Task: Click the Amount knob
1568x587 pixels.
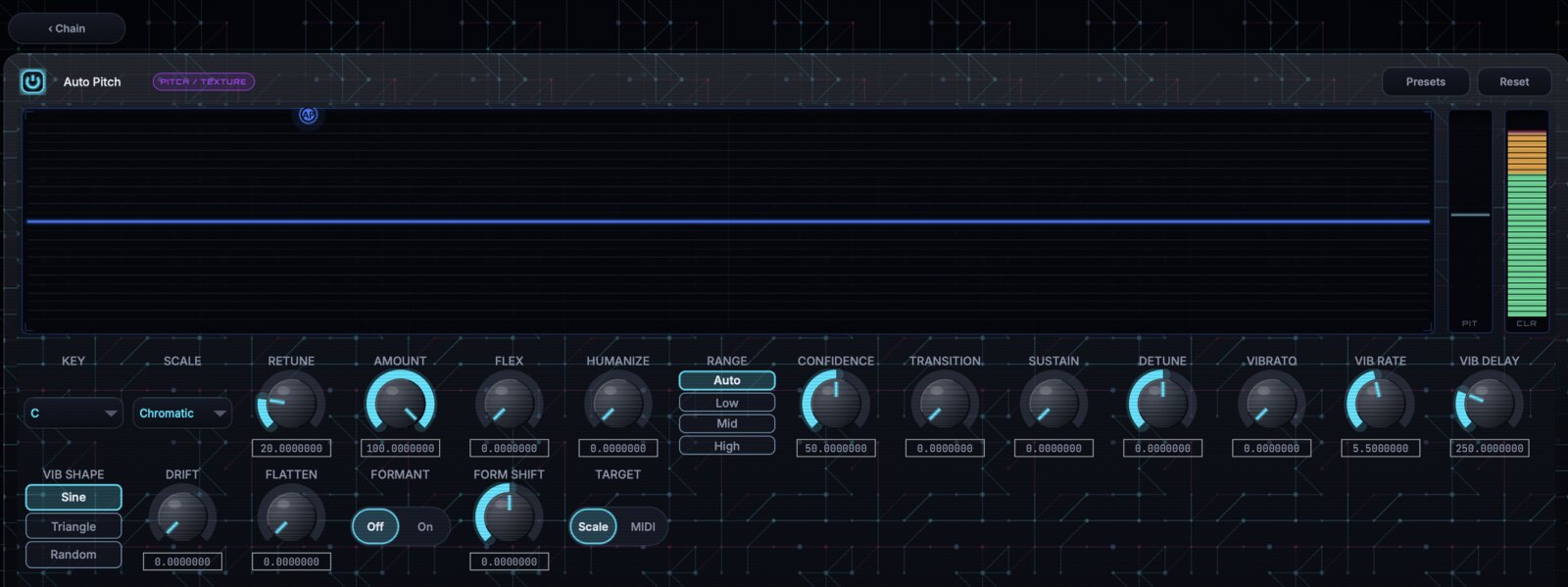Action: click(400, 403)
